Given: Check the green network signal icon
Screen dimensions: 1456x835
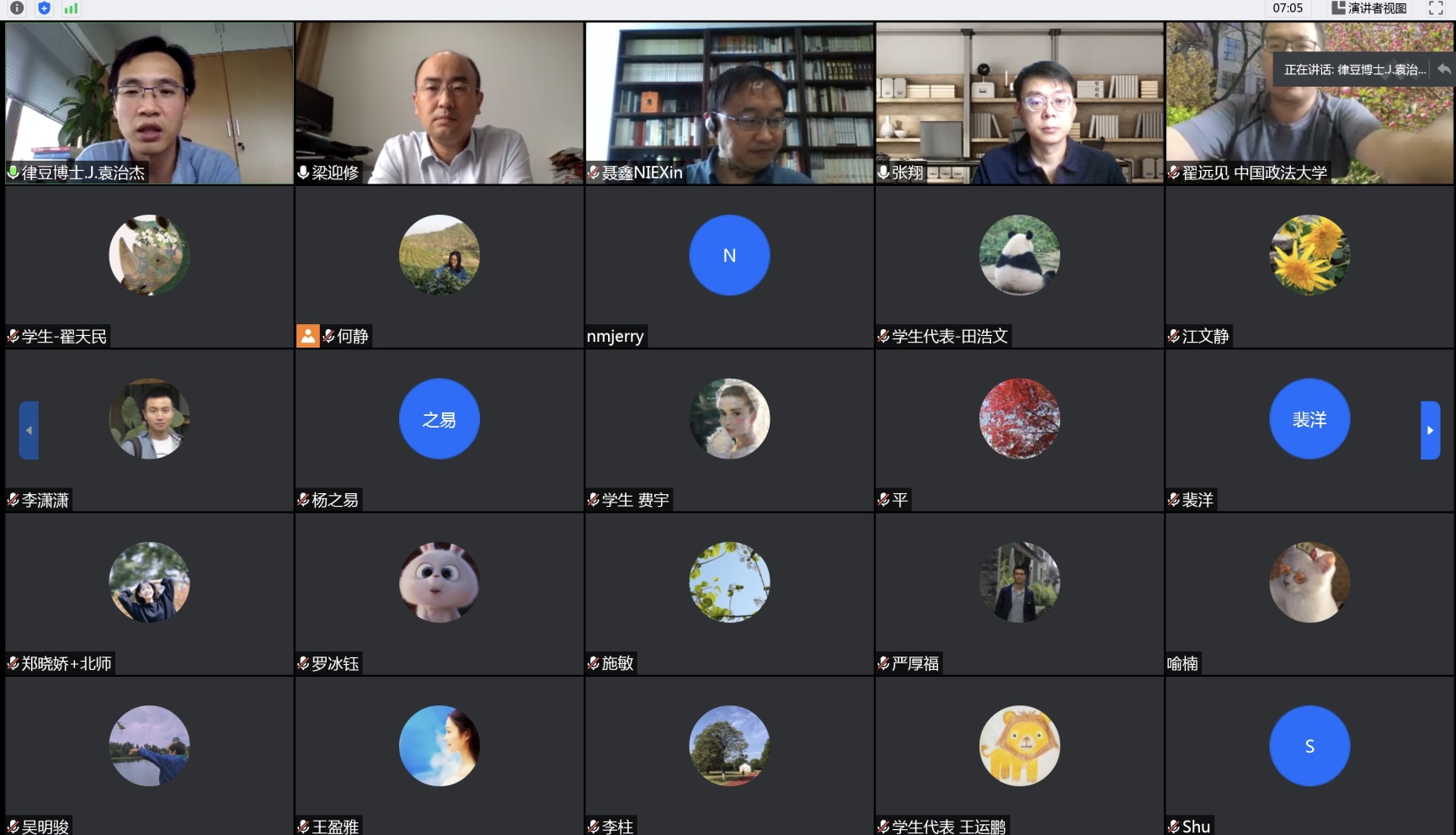Looking at the screenshot, I should (x=72, y=8).
